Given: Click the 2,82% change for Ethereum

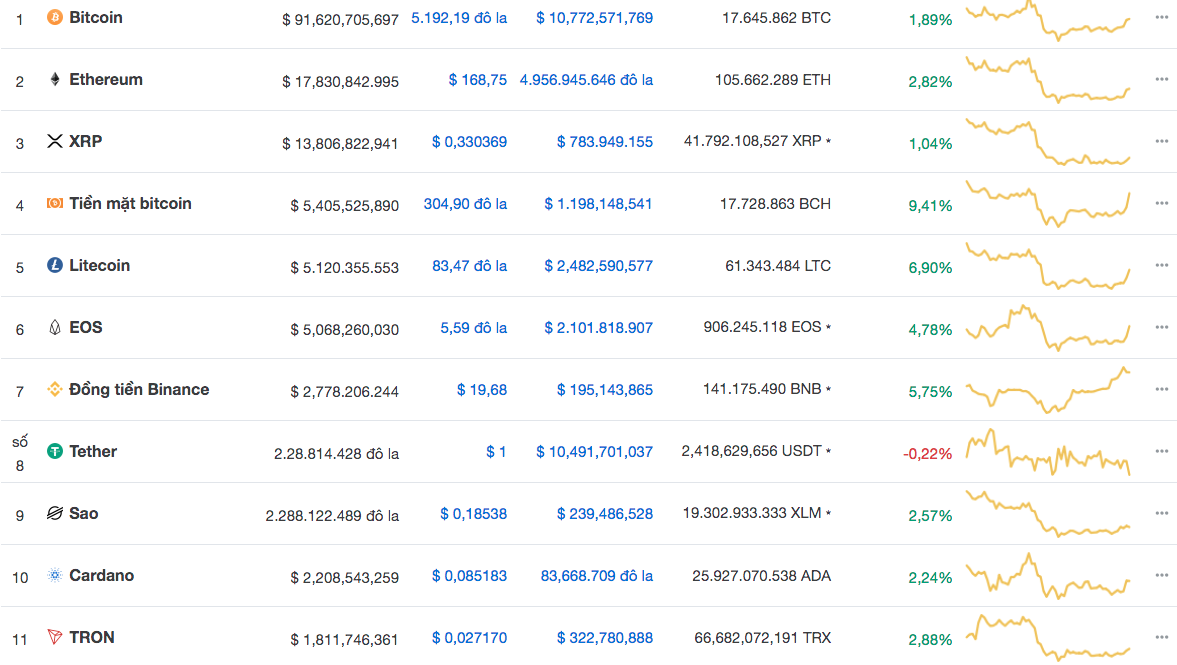Looking at the screenshot, I should click(x=930, y=82).
